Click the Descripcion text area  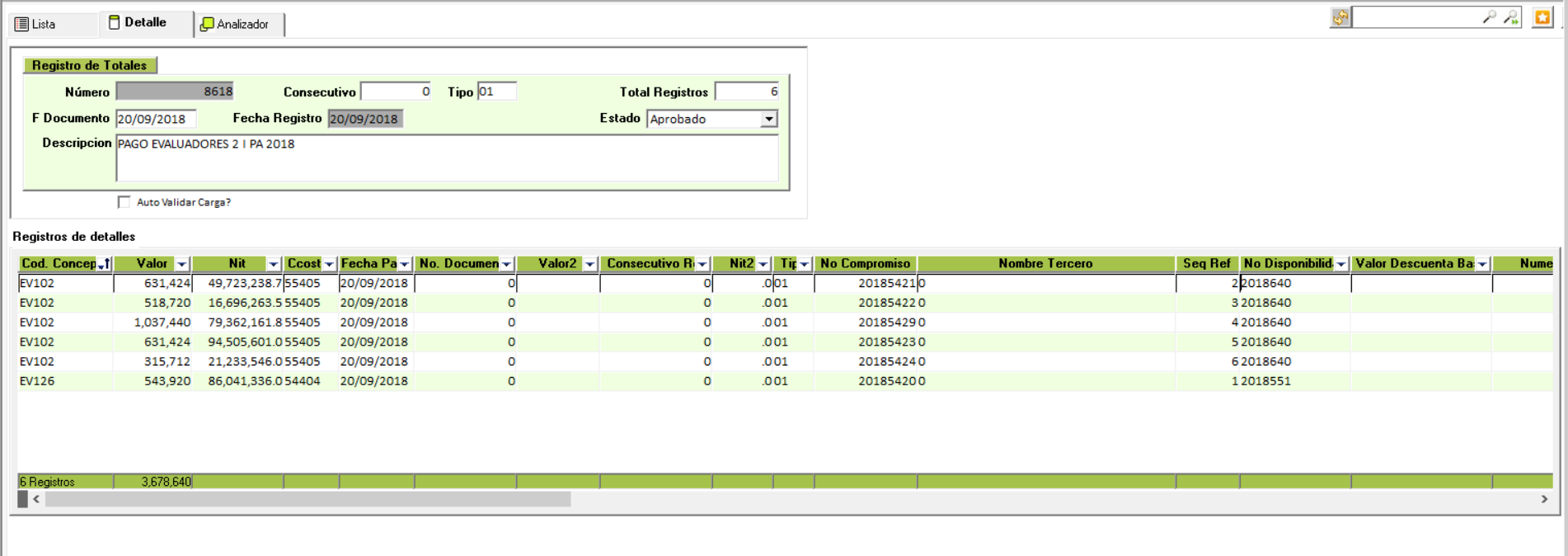coord(448,158)
